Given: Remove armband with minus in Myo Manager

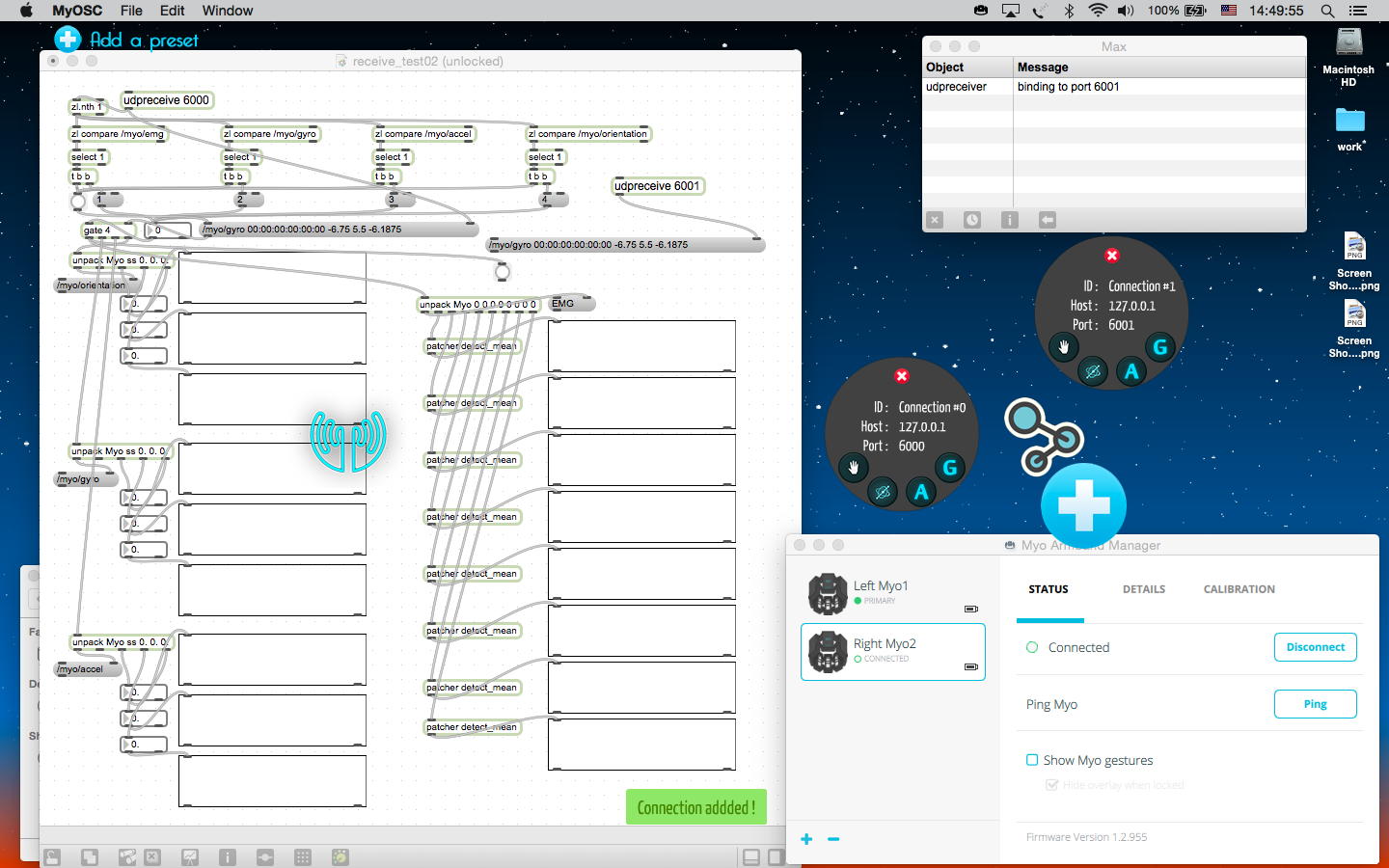Looking at the screenshot, I should (833, 839).
